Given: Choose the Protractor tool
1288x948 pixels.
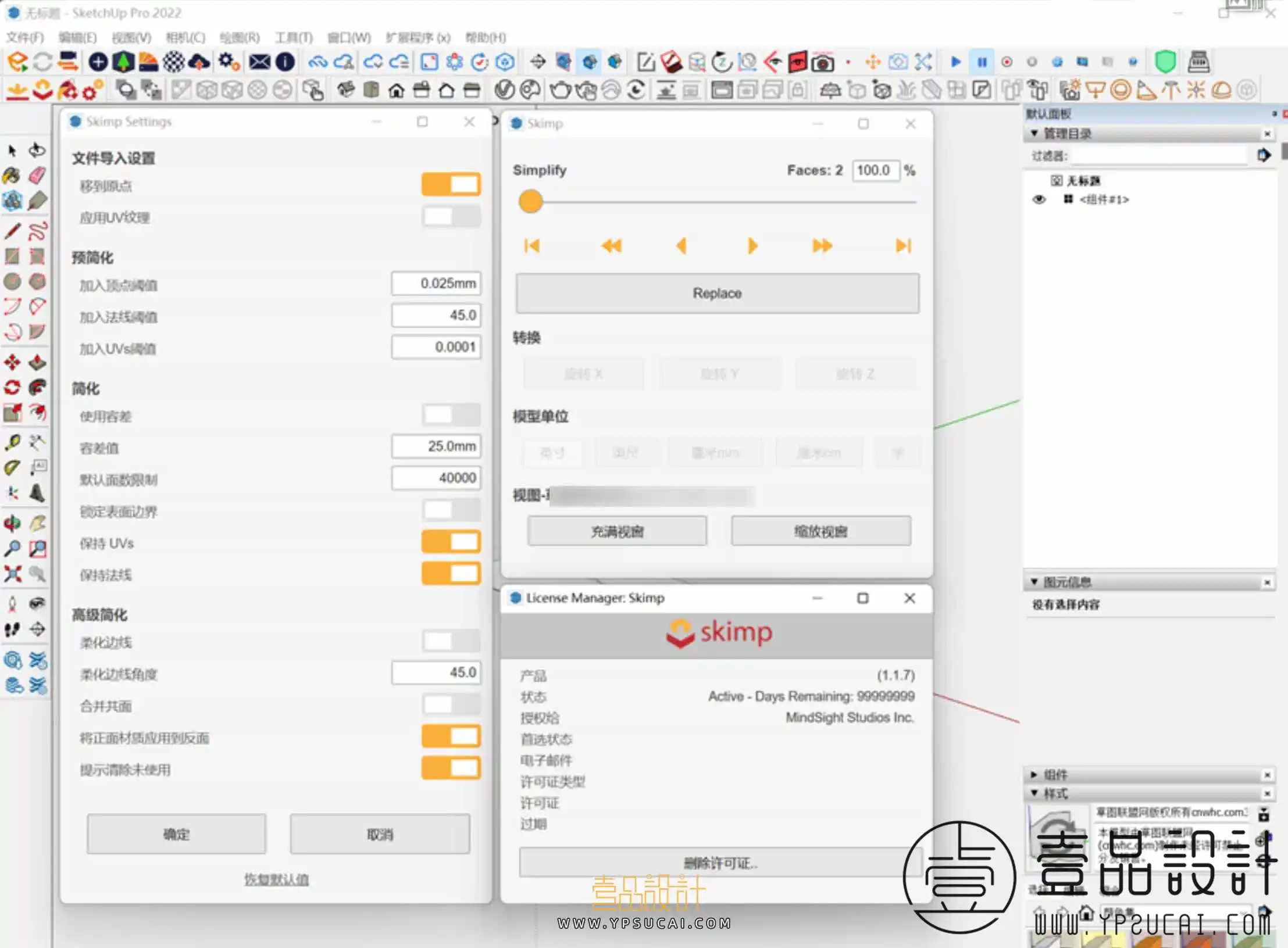Looking at the screenshot, I should (x=12, y=467).
